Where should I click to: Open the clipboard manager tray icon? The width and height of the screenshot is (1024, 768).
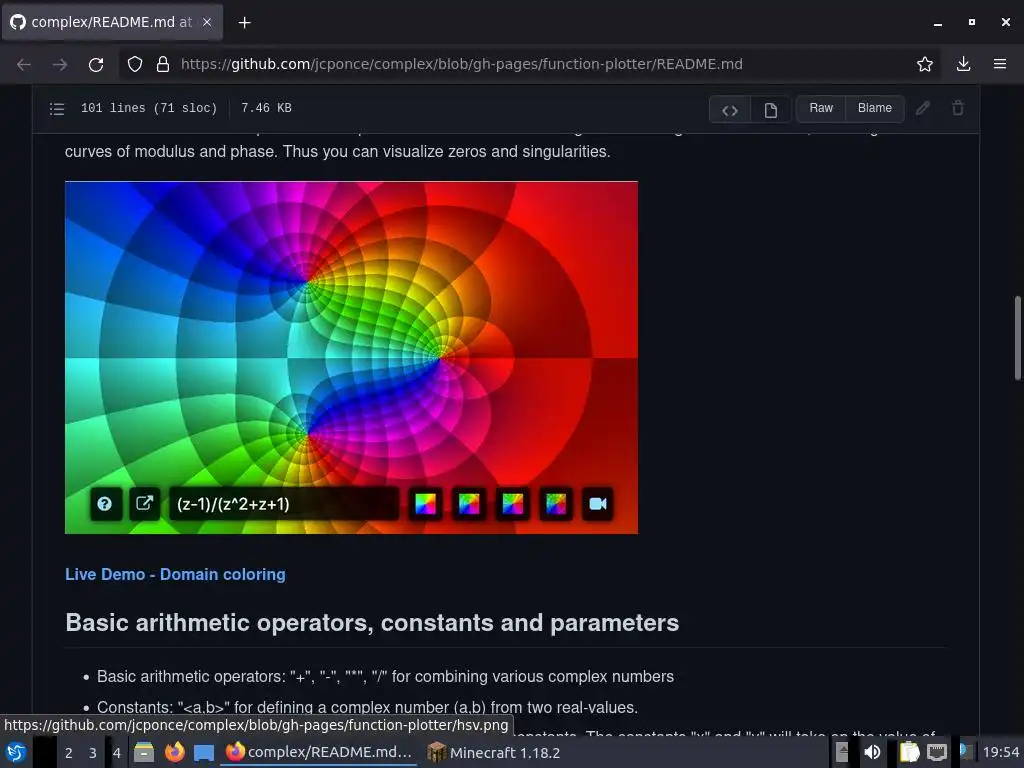click(x=909, y=752)
